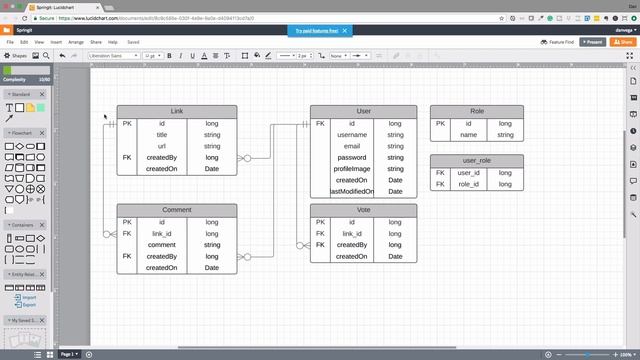Click the orange Share button
640x360 pixels.
coord(623,42)
